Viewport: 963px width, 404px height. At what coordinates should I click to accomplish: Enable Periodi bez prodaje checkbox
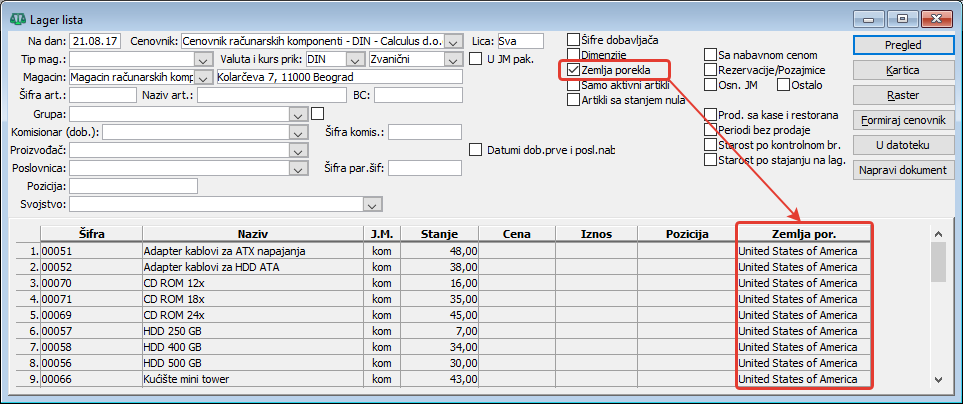pos(710,130)
